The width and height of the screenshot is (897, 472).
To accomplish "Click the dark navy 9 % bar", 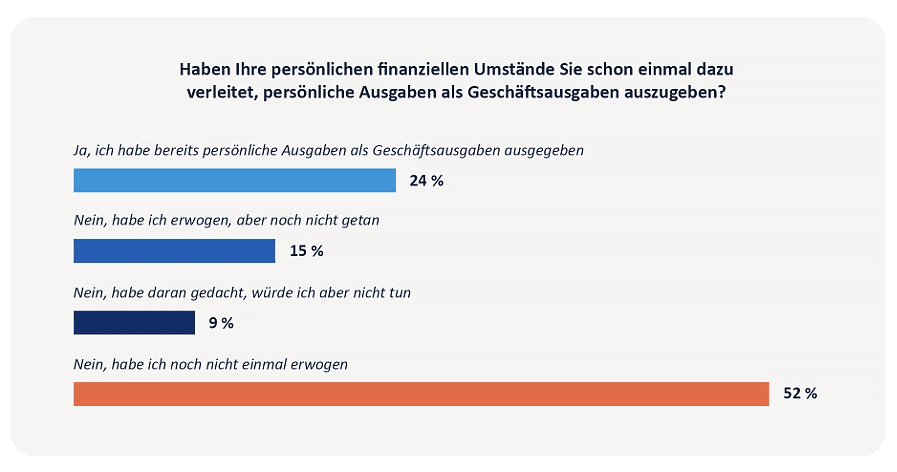I will [x=134, y=323].
